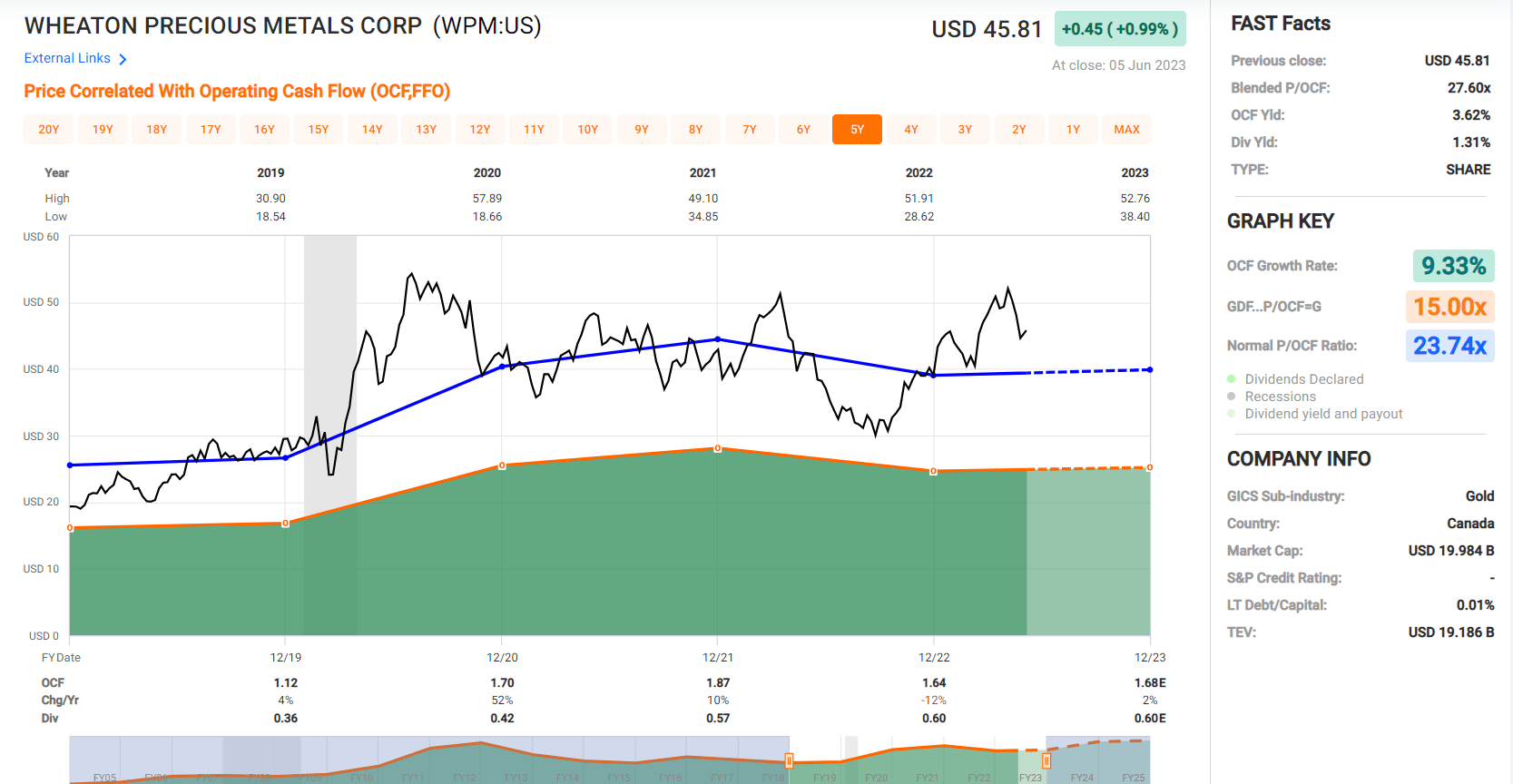Click the USD 45.81 current price

coord(987,30)
